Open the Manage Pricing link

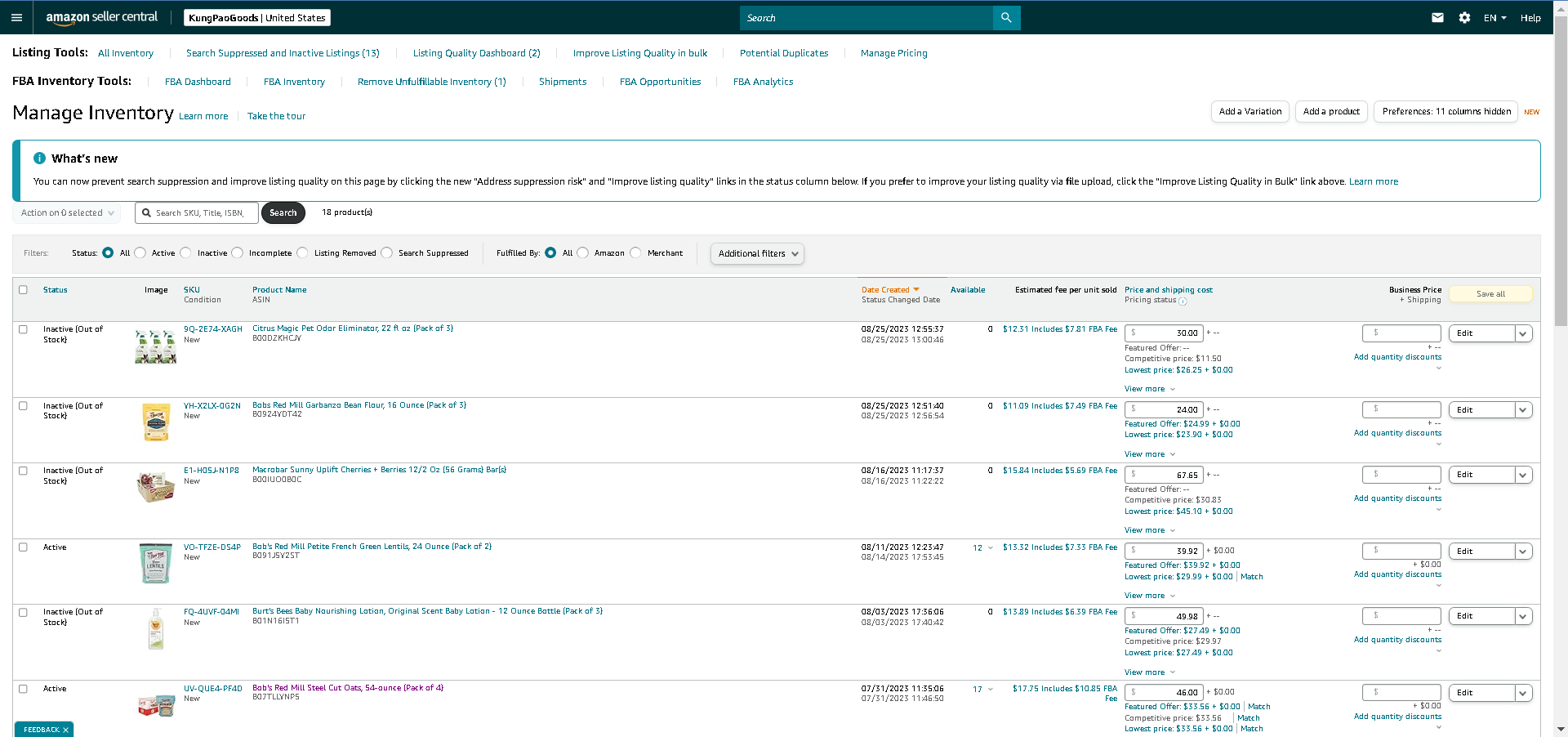tap(894, 53)
